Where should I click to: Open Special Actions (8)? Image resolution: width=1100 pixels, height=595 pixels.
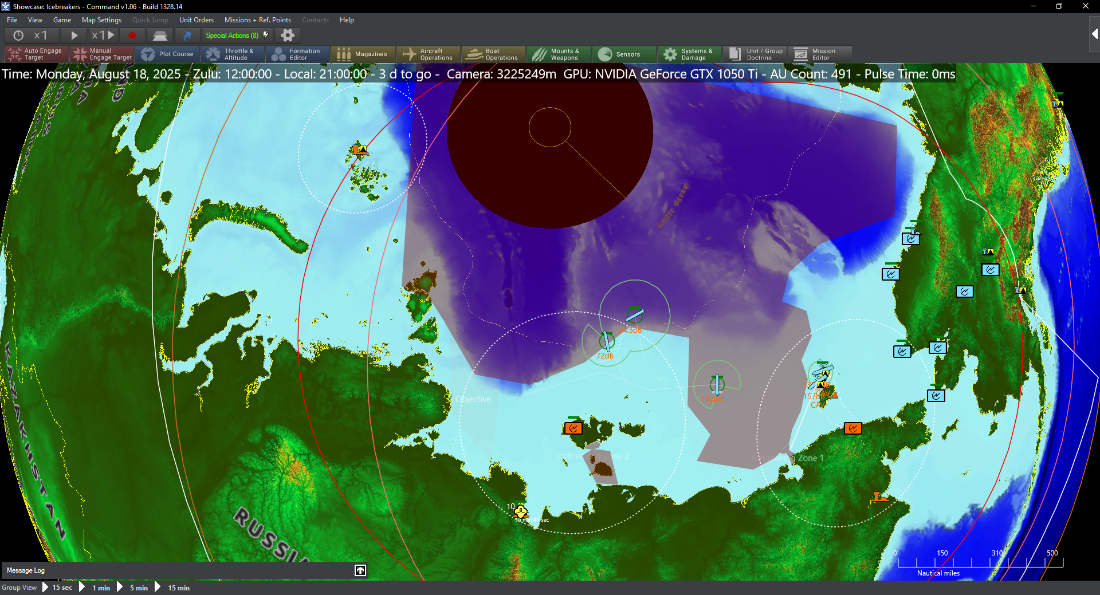[x=236, y=35]
